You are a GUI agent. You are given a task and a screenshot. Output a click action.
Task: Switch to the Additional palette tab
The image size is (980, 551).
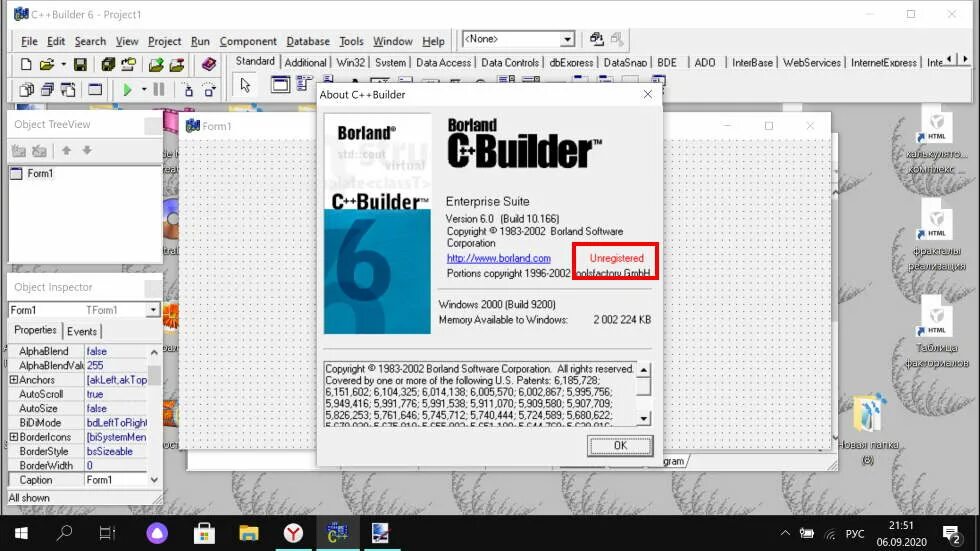(306, 62)
